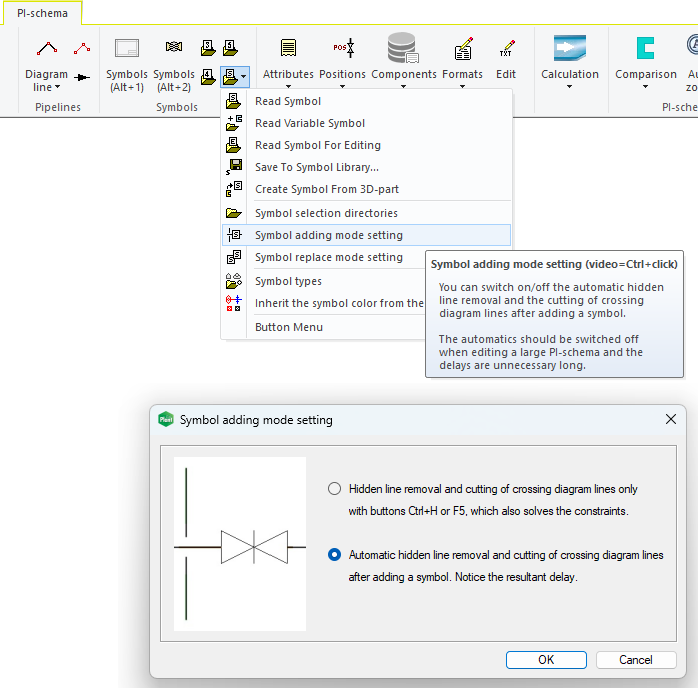This screenshot has width=698, height=688.
Task: Choose Read Variable Symbol menu entry
Action: tap(310, 123)
